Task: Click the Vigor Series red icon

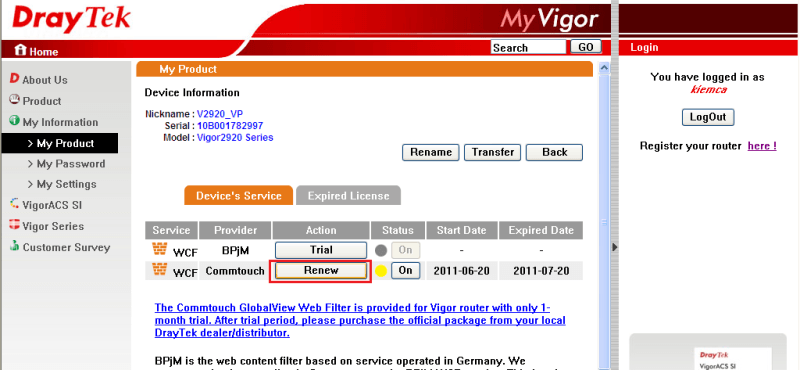Action: coord(14,225)
